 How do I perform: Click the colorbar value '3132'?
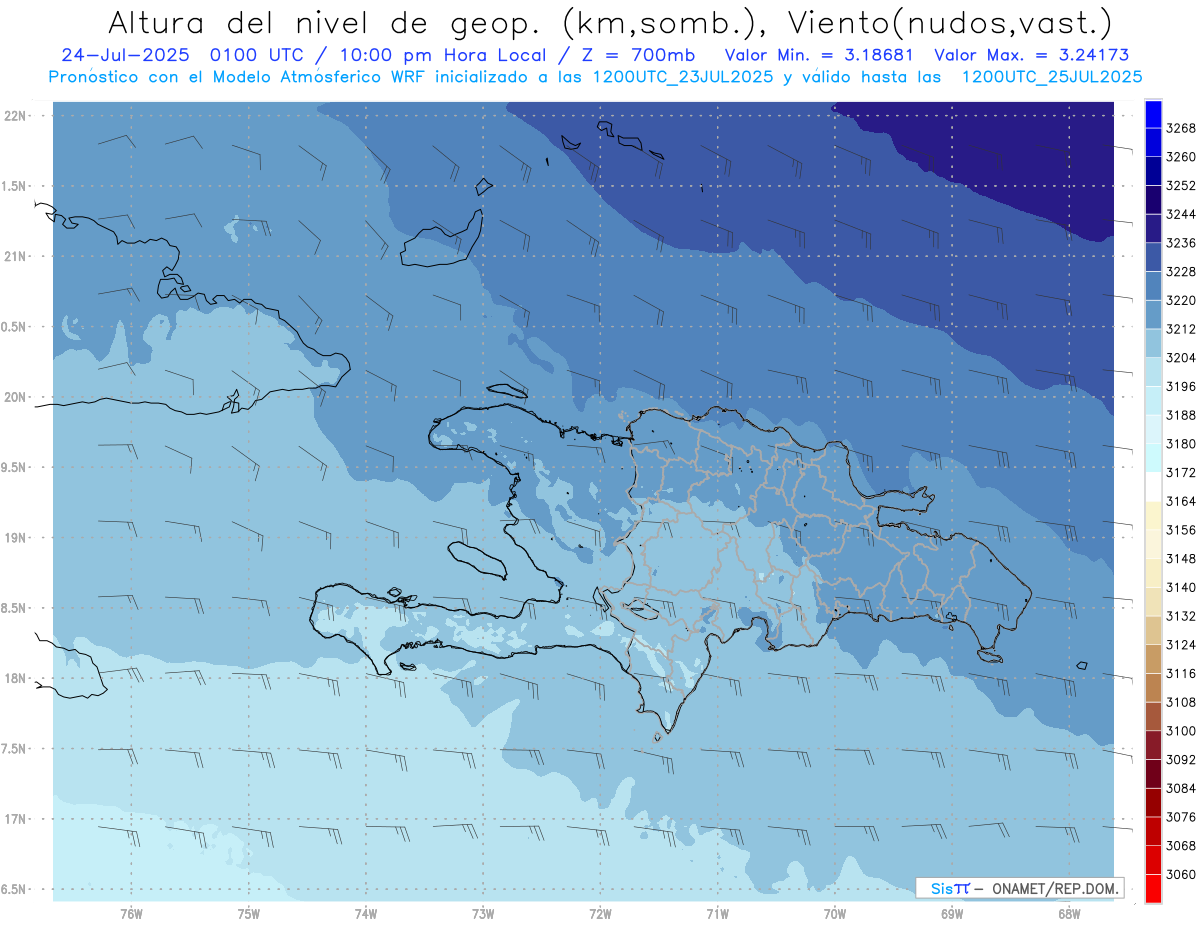coord(1181,616)
